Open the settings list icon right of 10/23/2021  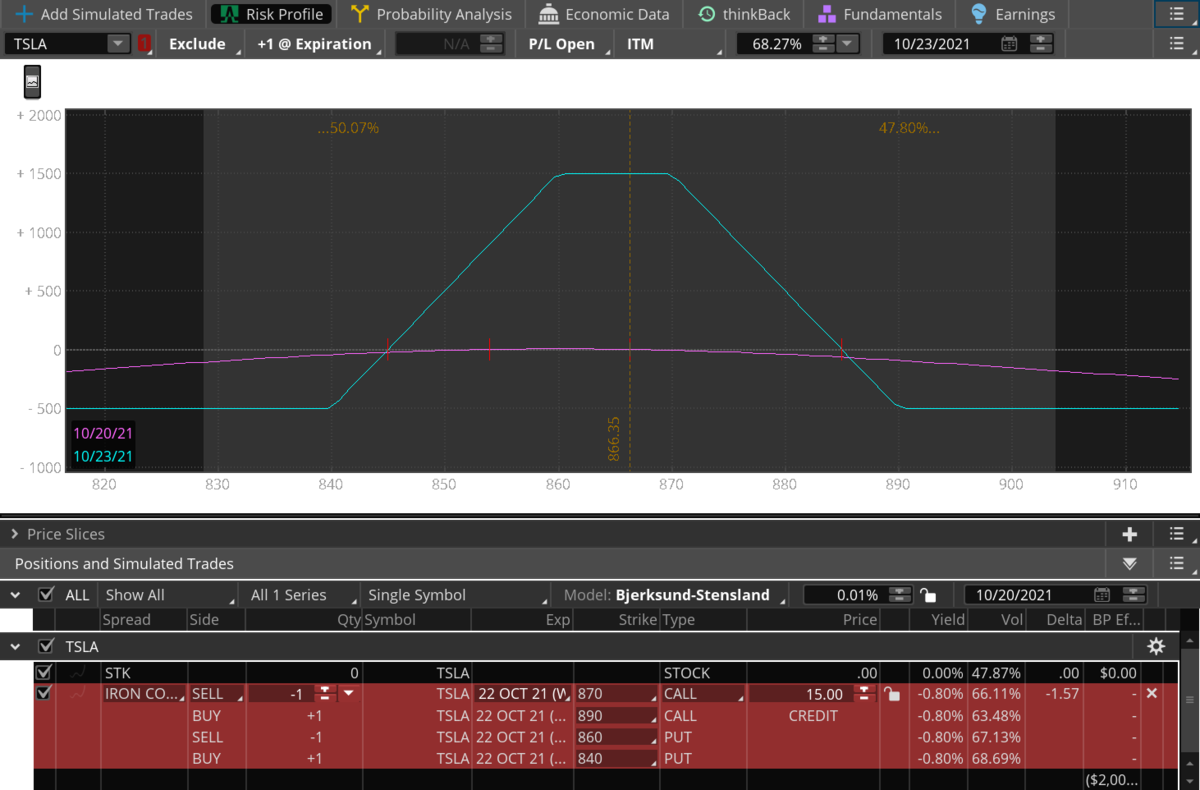click(1176, 44)
